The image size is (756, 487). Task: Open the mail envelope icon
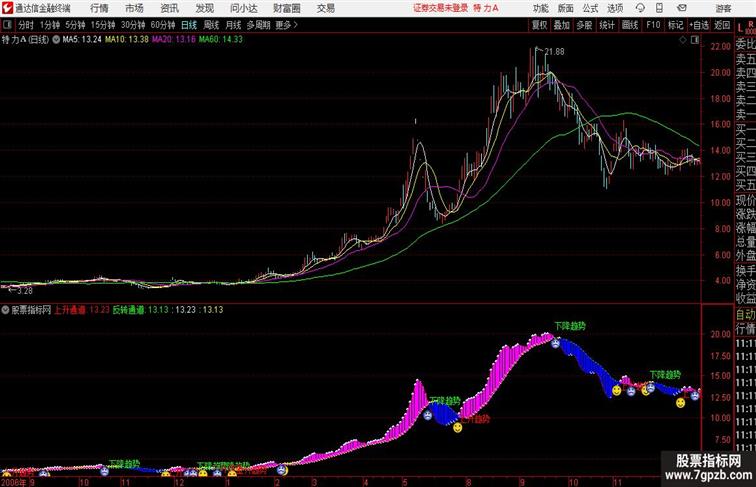pyautogui.click(x=682, y=8)
